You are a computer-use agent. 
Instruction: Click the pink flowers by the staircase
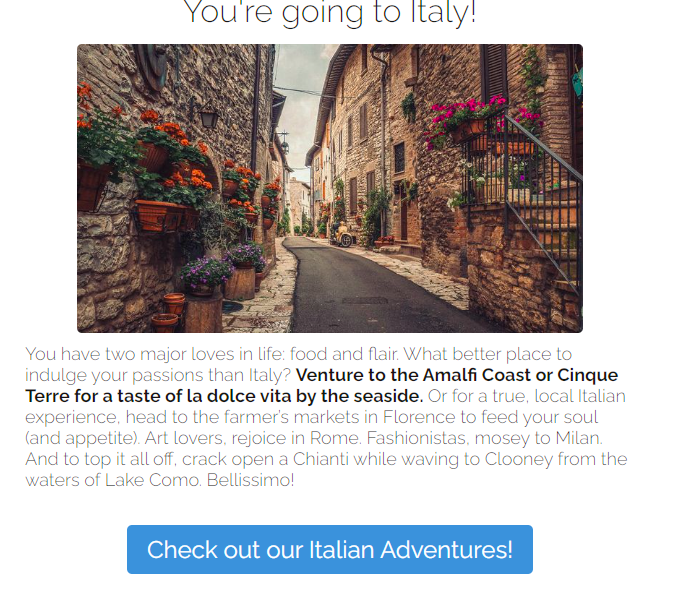click(x=464, y=116)
